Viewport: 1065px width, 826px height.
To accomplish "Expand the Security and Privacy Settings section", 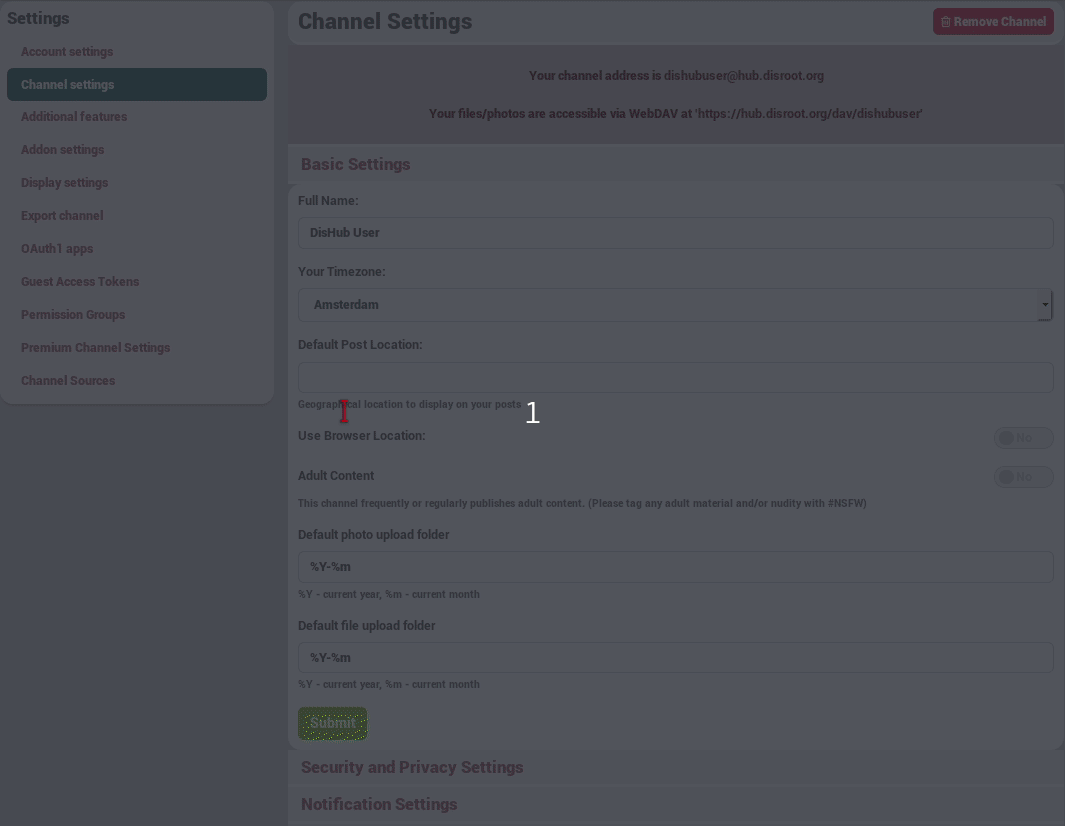I will [x=411, y=767].
